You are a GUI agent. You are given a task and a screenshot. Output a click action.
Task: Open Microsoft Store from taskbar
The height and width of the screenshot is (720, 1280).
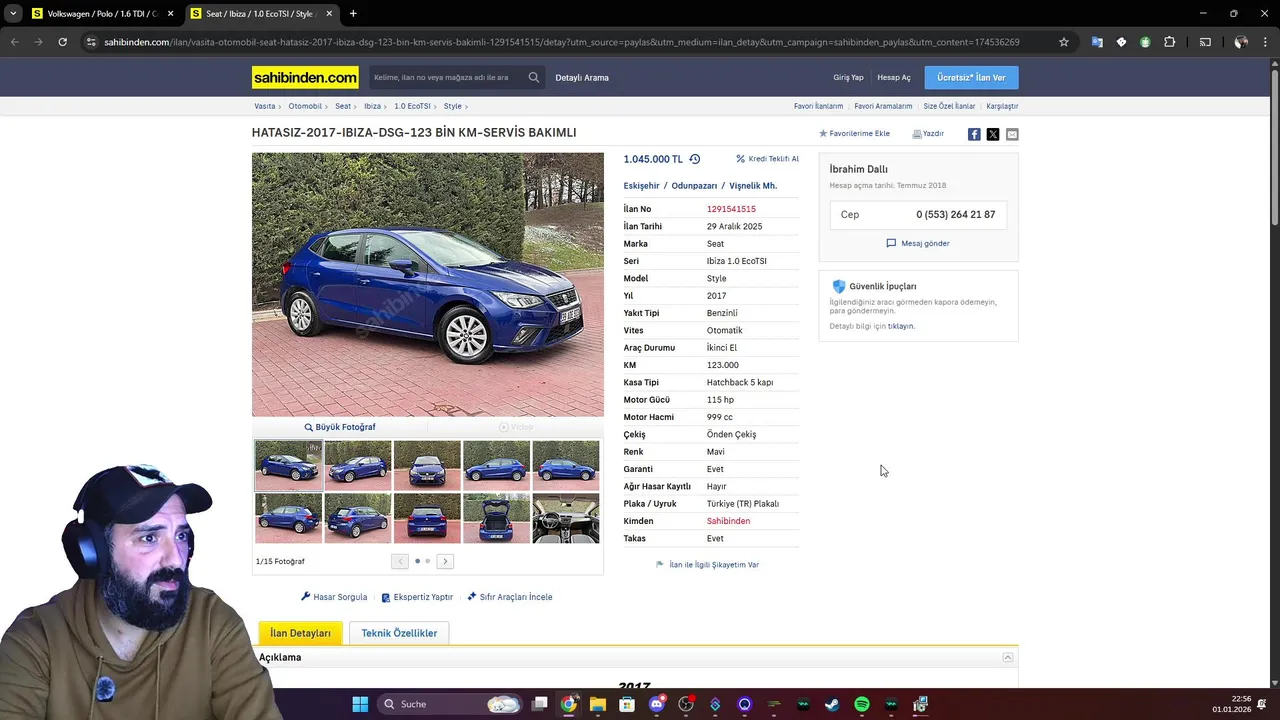(x=627, y=704)
